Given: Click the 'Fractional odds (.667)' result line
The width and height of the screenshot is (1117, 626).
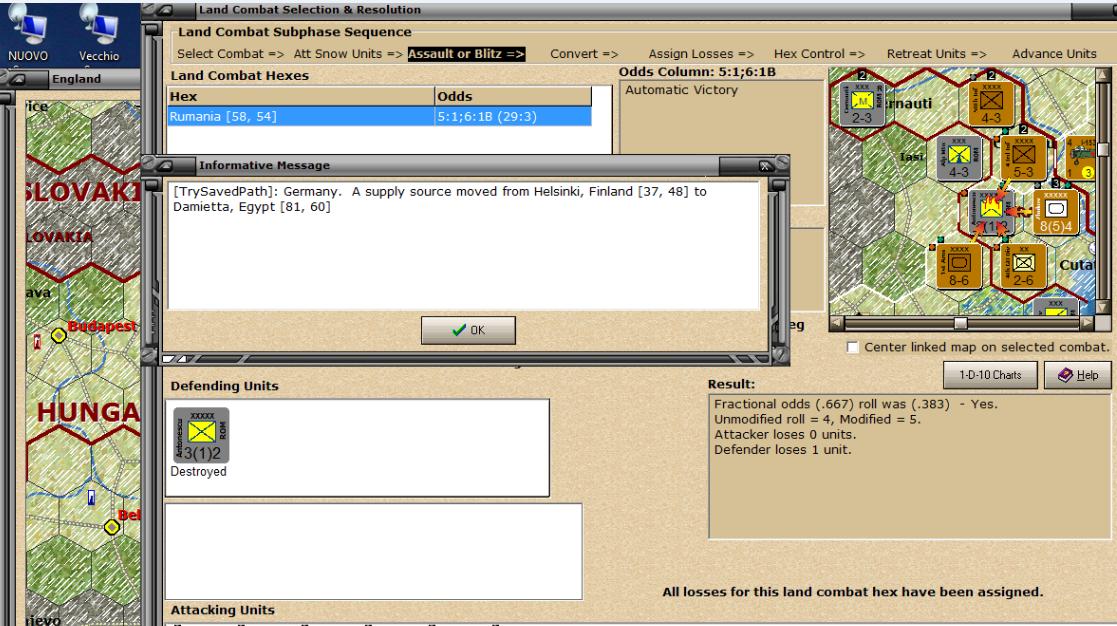Looking at the screenshot, I should [x=856, y=404].
